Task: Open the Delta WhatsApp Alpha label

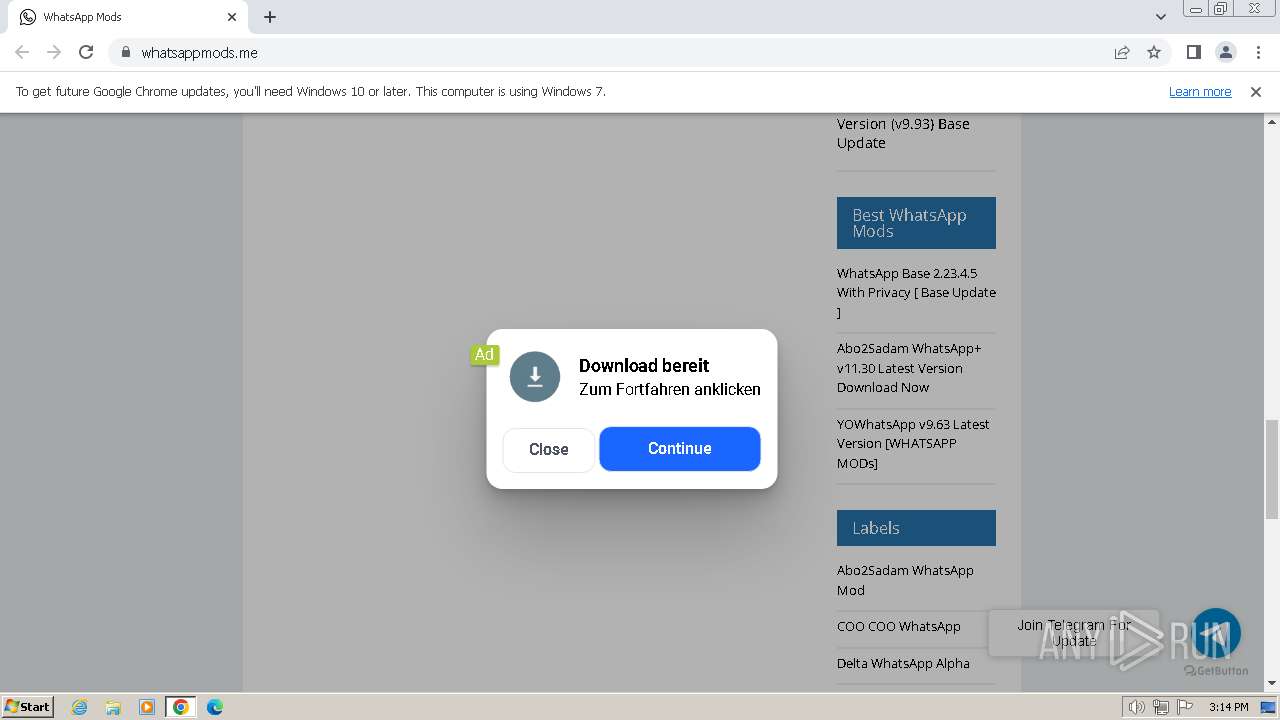Action: pyautogui.click(x=903, y=663)
